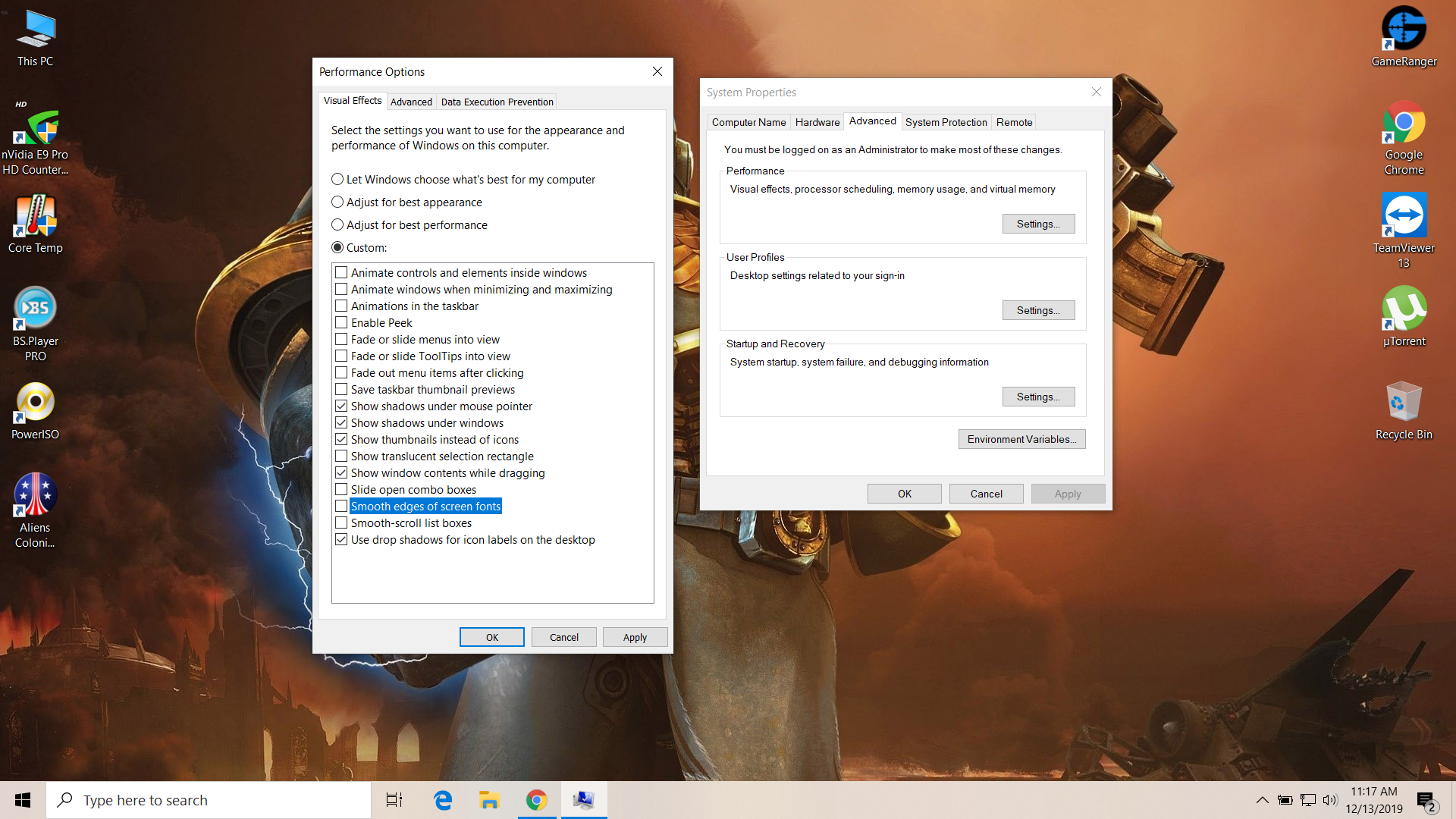Check Smooth edges of screen fonts

coord(341,507)
